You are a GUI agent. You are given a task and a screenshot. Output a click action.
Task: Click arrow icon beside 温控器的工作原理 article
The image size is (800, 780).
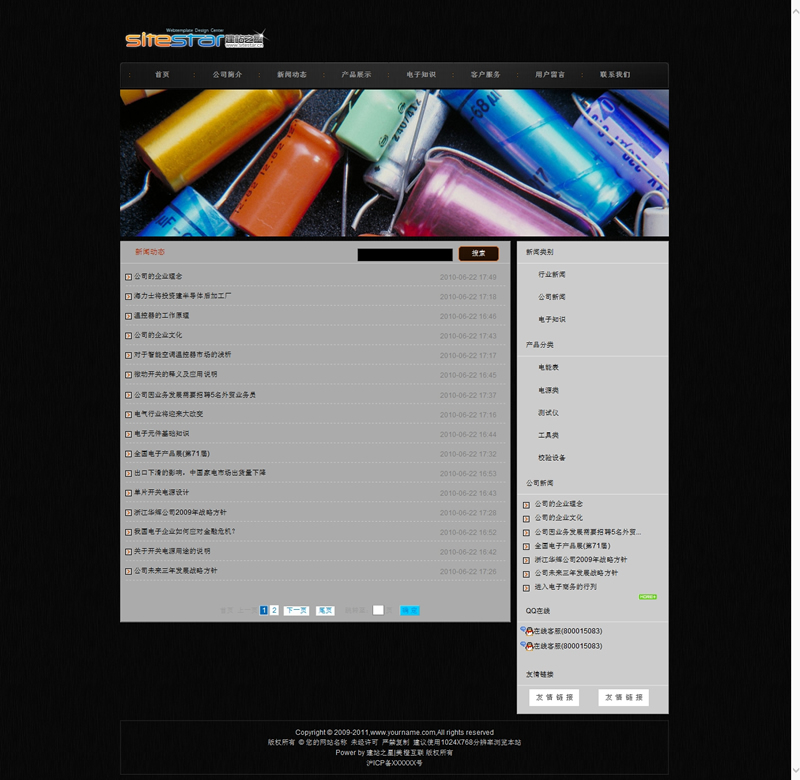(128, 316)
